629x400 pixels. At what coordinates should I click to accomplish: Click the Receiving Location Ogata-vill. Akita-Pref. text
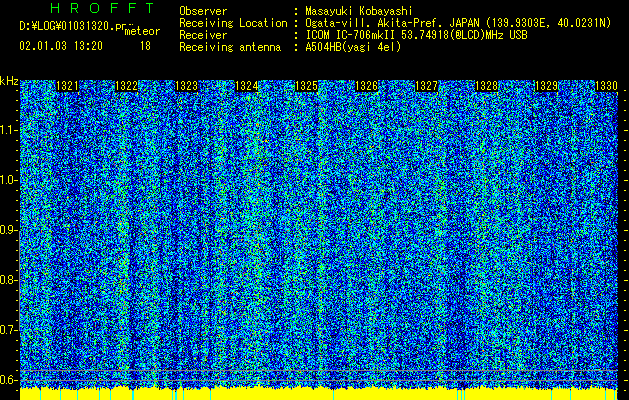(458, 23)
